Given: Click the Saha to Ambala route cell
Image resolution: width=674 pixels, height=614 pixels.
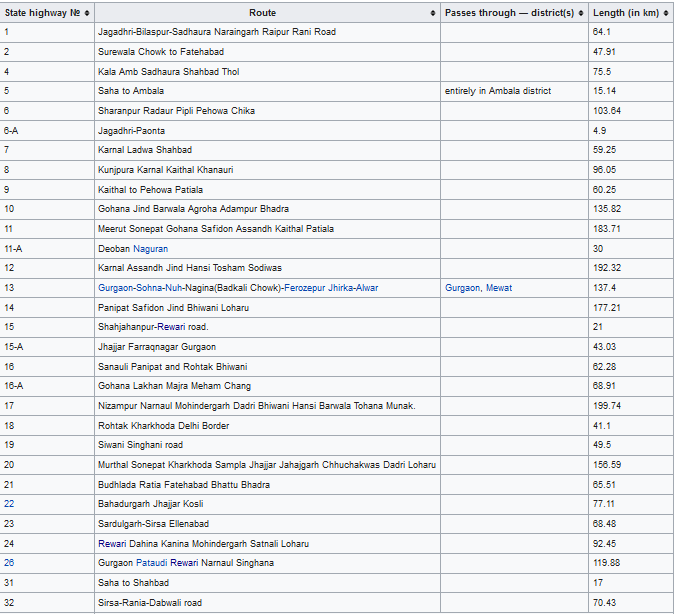Looking at the screenshot, I should pyautogui.click(x=131, y=91).
